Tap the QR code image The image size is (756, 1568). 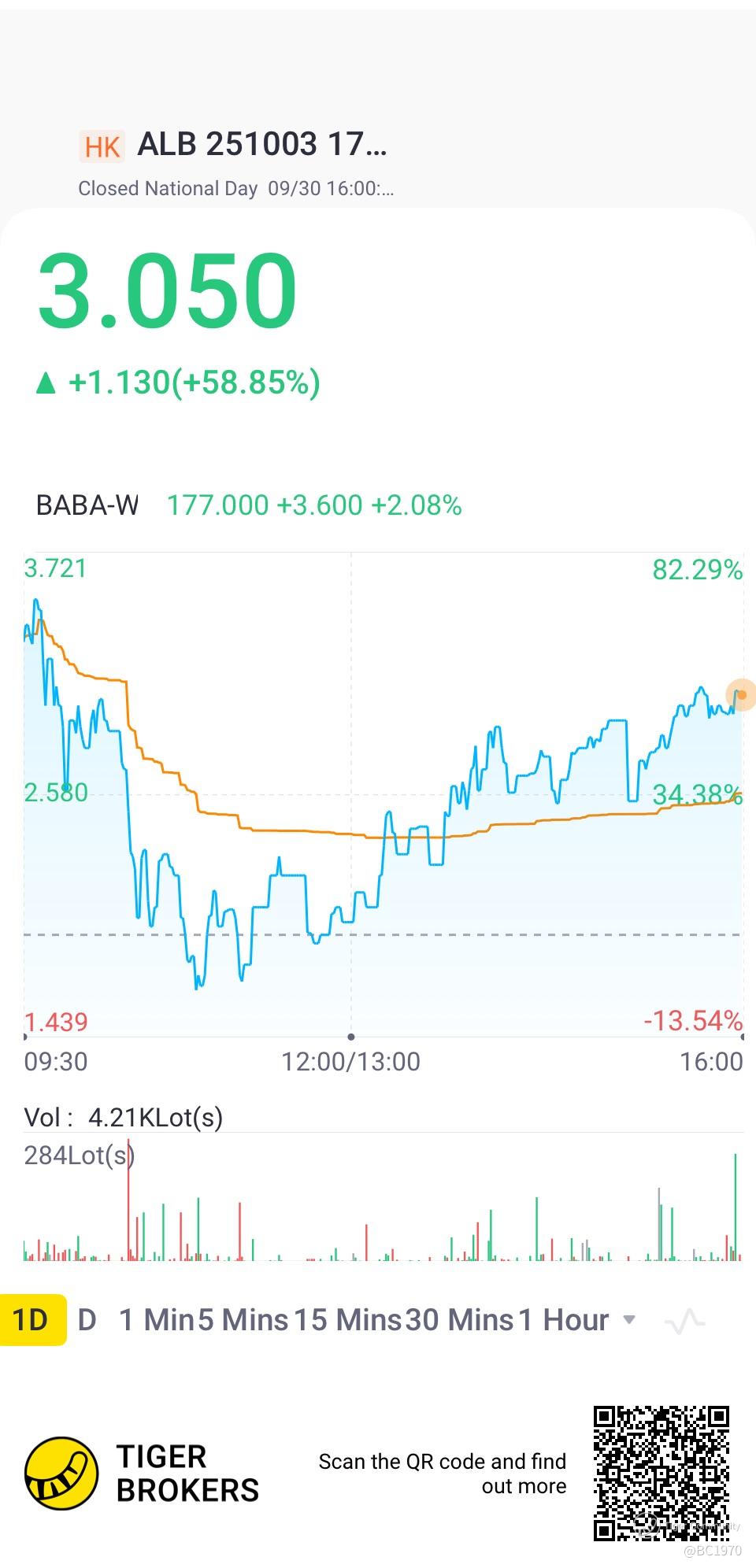click(661, 1472)
